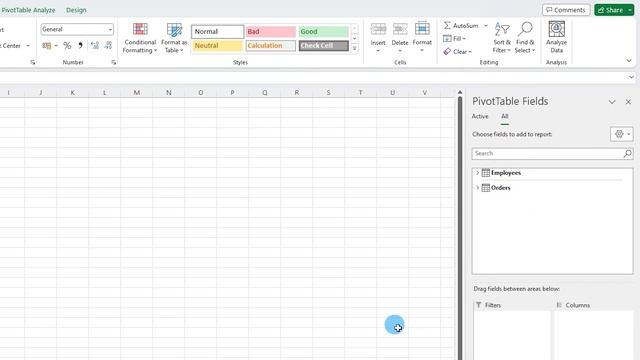Click Increase Decimal icon
640x360 pixels.
coord(95,45)
